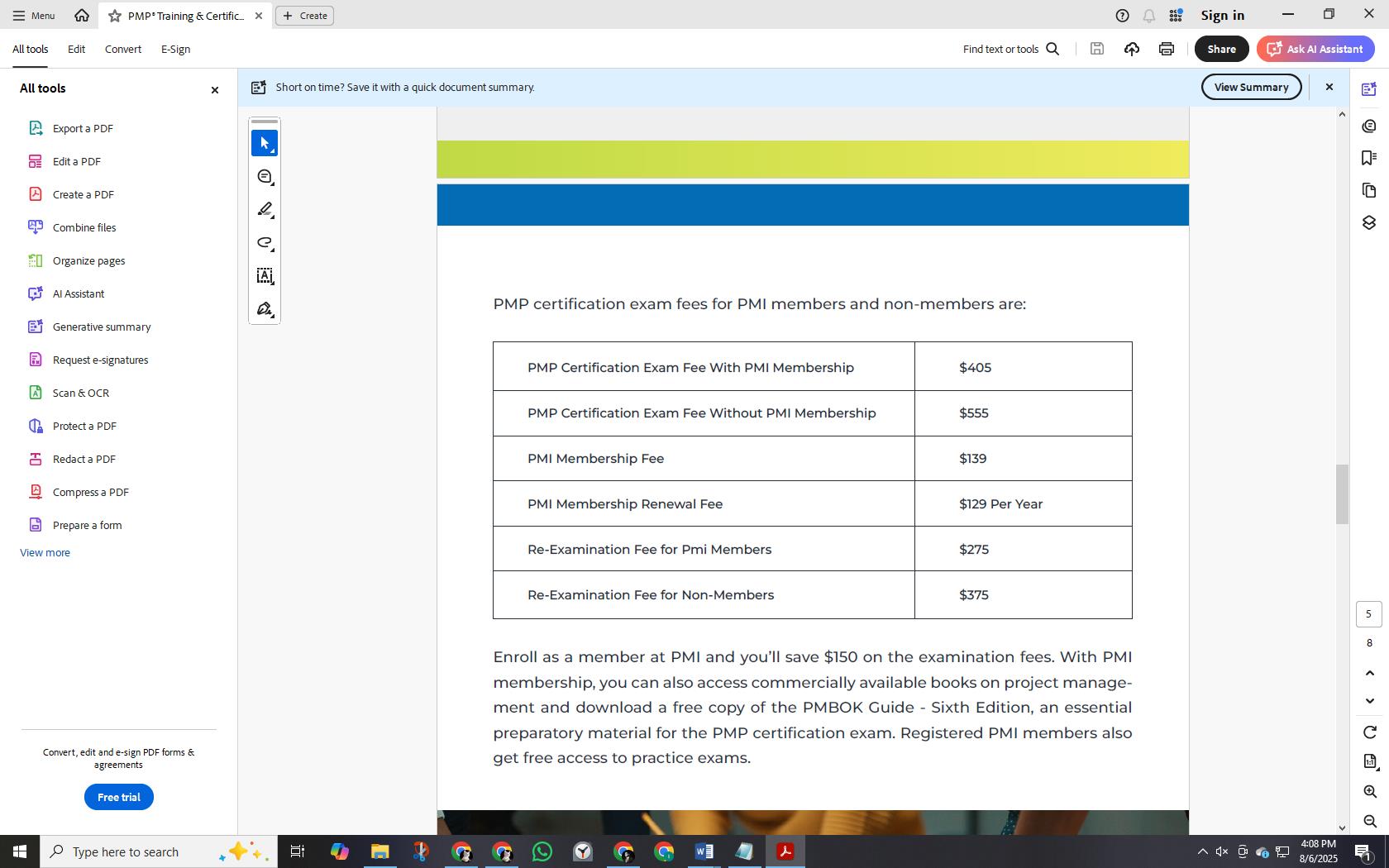Screen dimensions: 1389x868
Task: Upload document to cloud icon
Action: tap(1132, 49)
